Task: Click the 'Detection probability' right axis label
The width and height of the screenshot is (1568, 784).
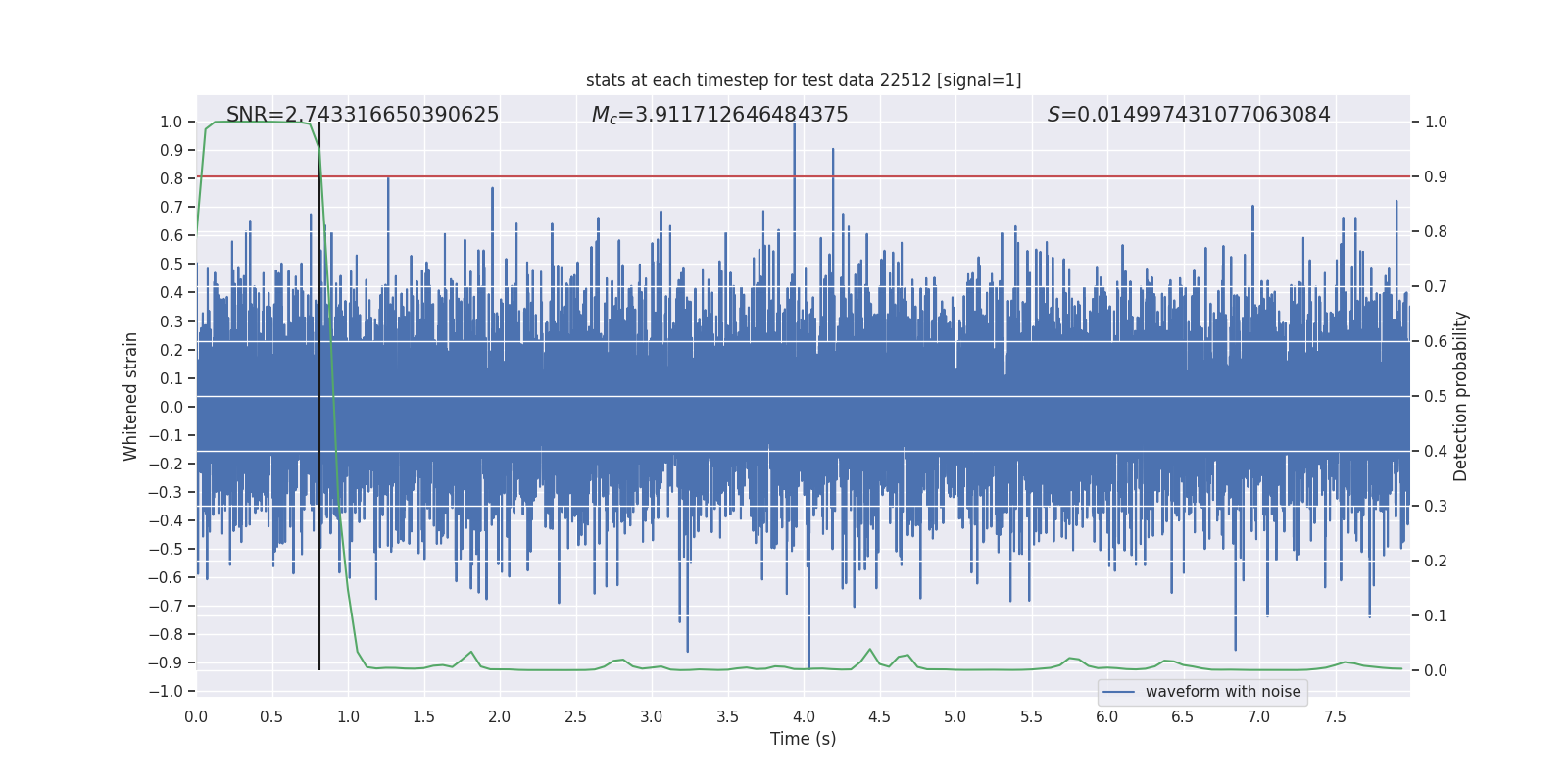Action: 1460,396
